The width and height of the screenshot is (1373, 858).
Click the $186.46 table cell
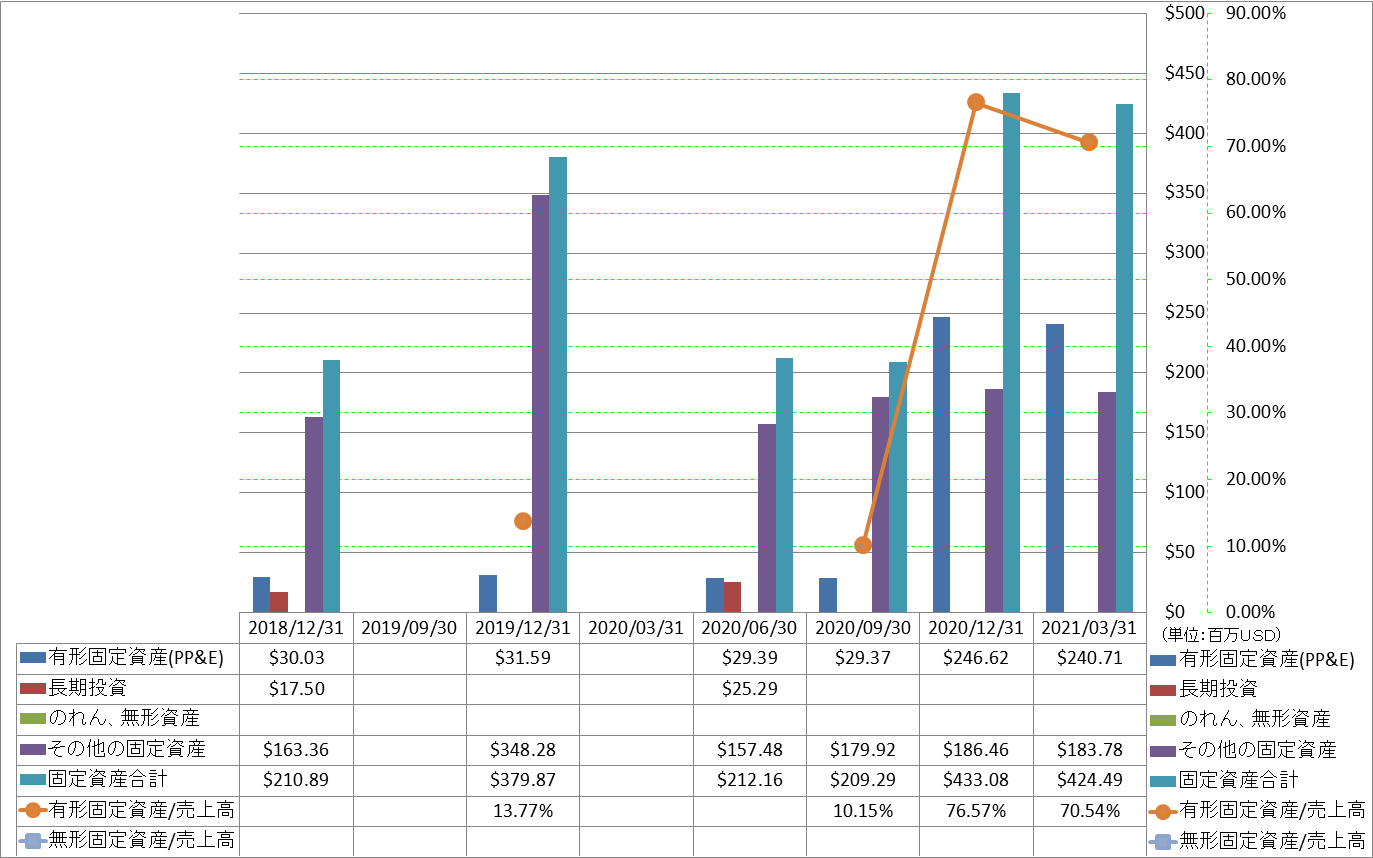click(976, 750)
